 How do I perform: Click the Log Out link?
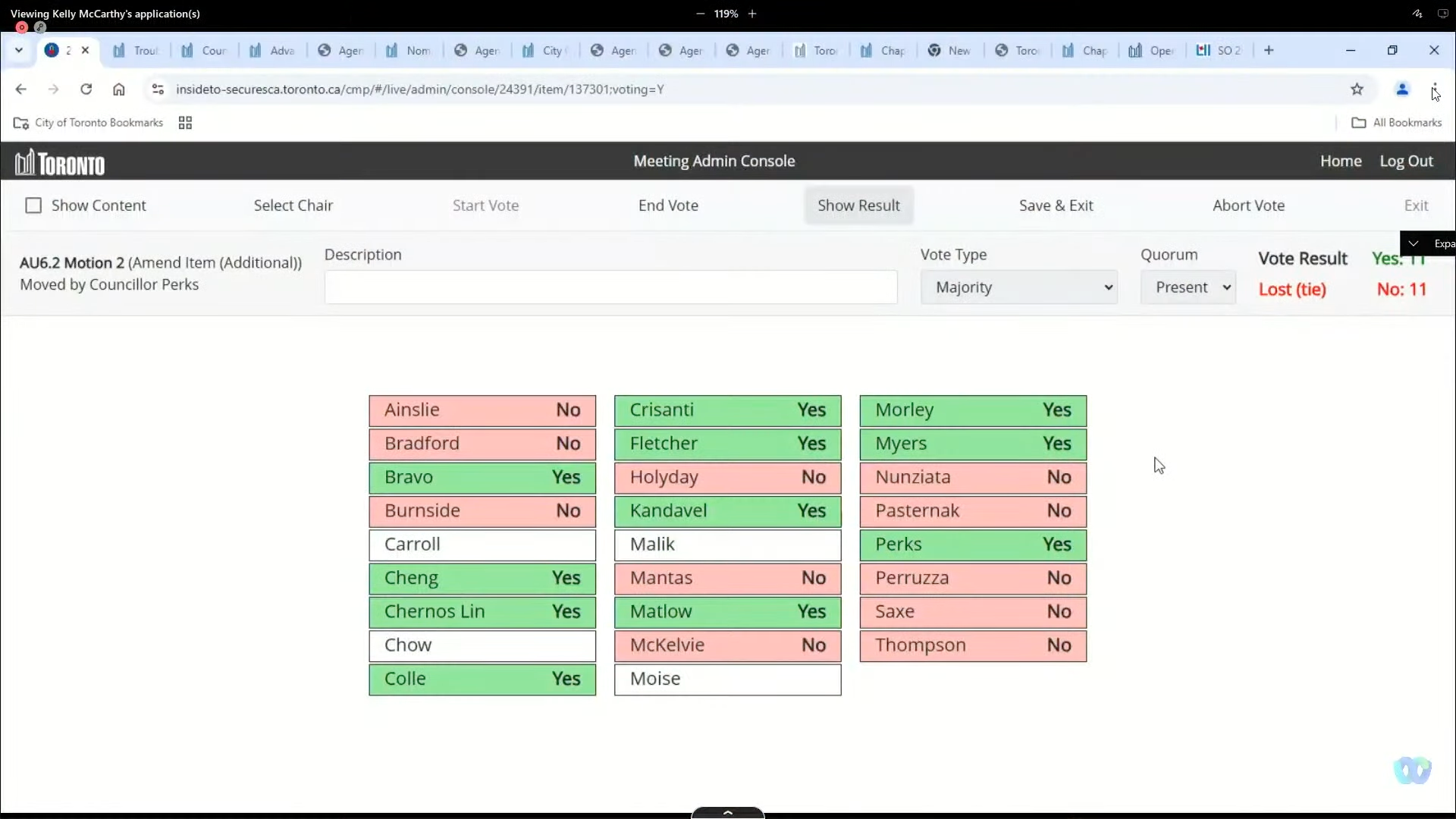click(1407, 161)
